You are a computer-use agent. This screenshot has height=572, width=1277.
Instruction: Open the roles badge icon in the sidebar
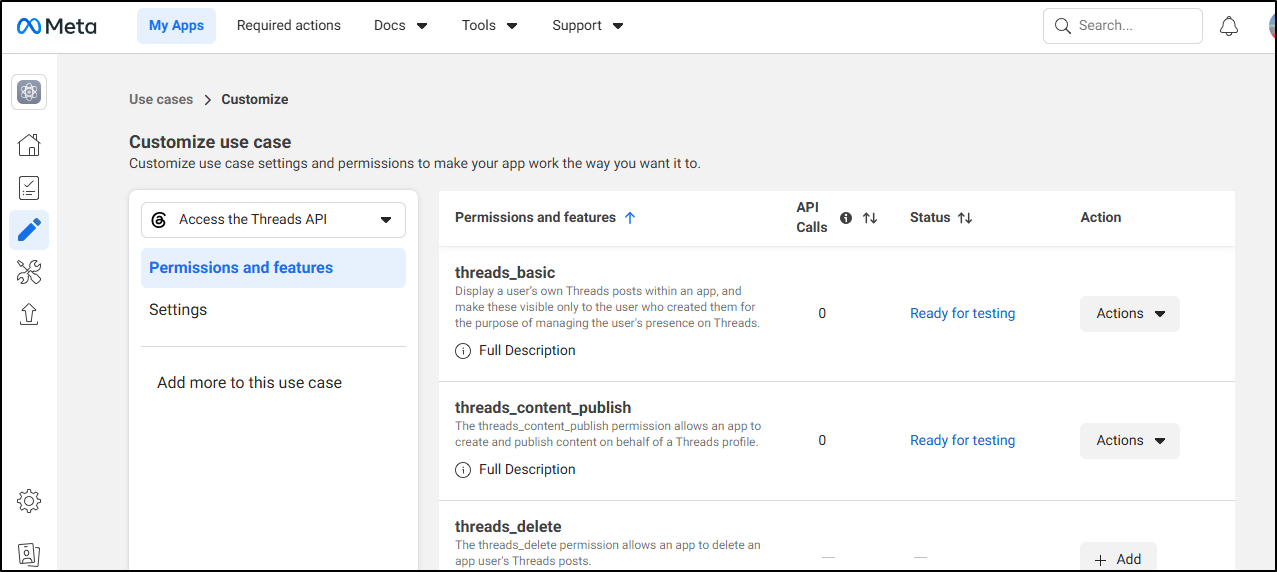(x=29, y=554)
